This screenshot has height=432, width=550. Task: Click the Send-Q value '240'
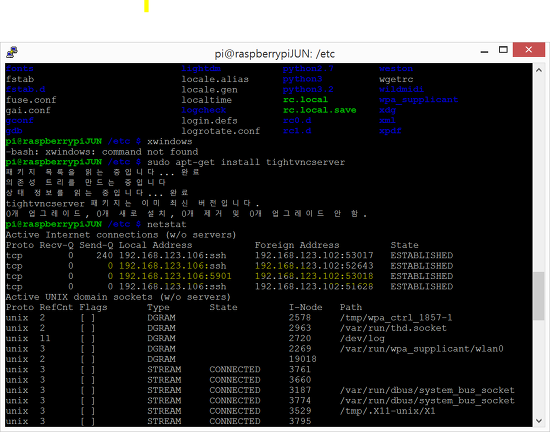point(105,256)
